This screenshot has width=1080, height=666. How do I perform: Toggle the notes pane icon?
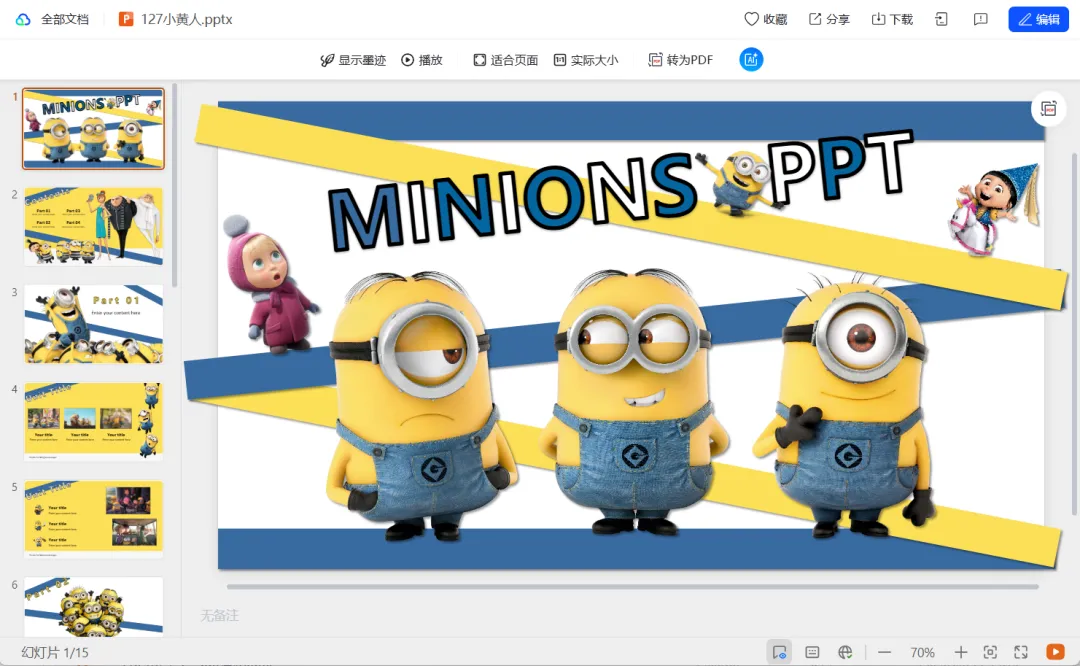point(812,652)
